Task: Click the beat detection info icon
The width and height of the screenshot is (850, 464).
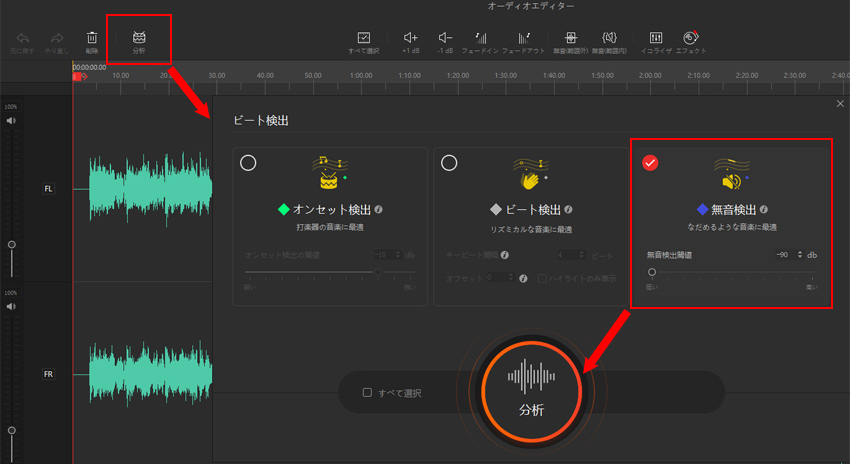Action: pyautogui.click(x=568, y=209)
